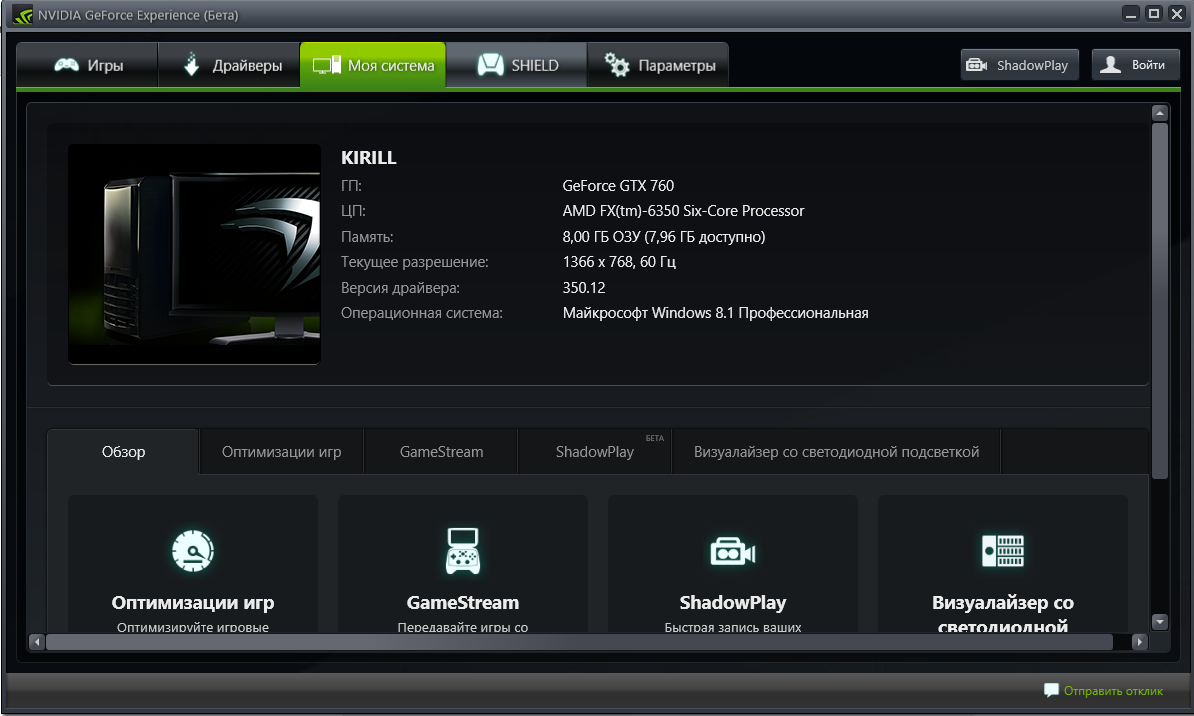The height and width of the screenshot is (716, 1194).
Task: Click the Операционная система: label
Action: point(422,313)
